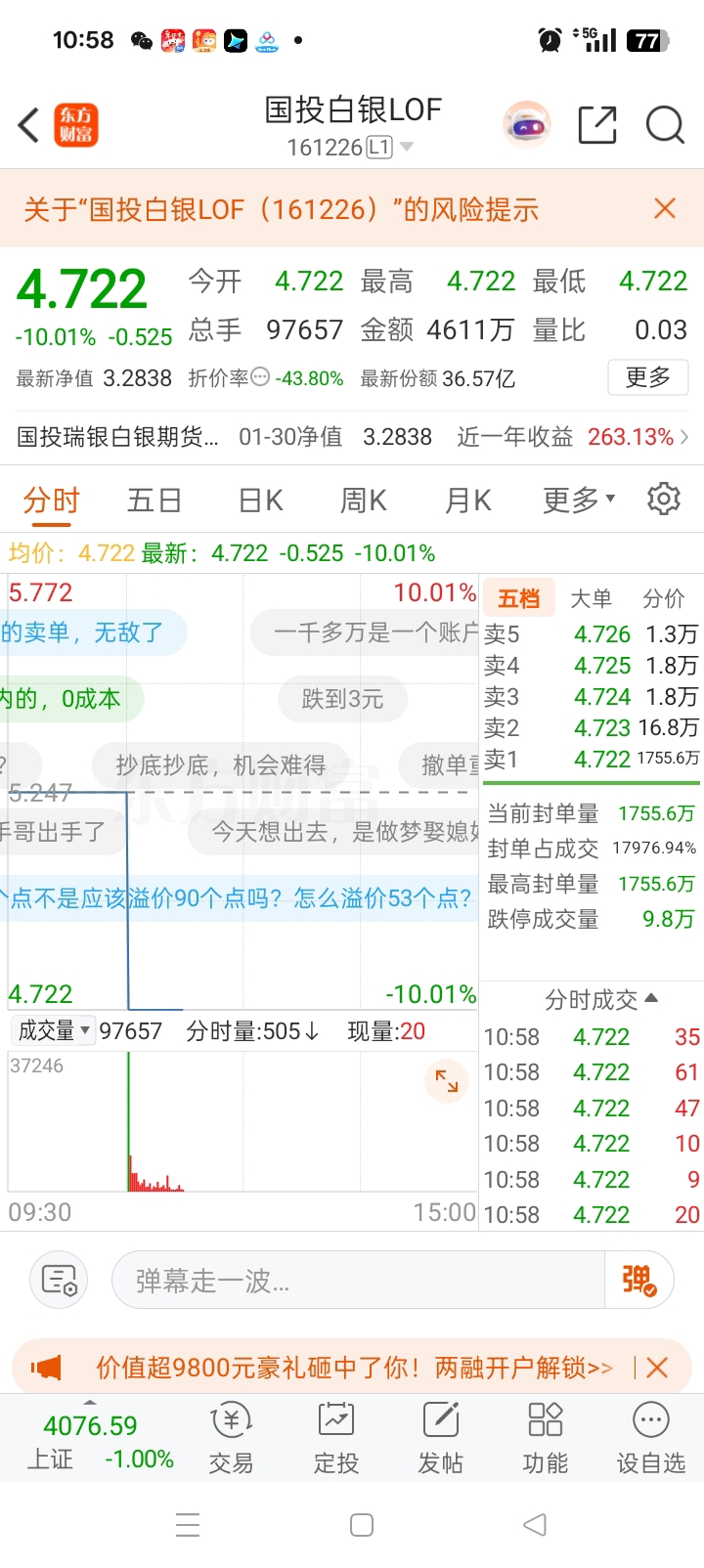Tap the 卖2 4.723 order row
The width and height of the screenshot is (704, 1568).
coord(592,727)
